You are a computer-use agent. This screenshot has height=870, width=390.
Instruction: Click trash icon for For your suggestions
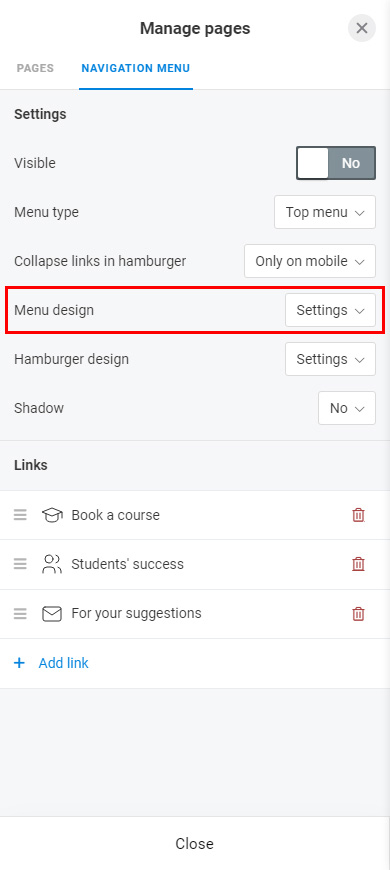pos(358,614)
